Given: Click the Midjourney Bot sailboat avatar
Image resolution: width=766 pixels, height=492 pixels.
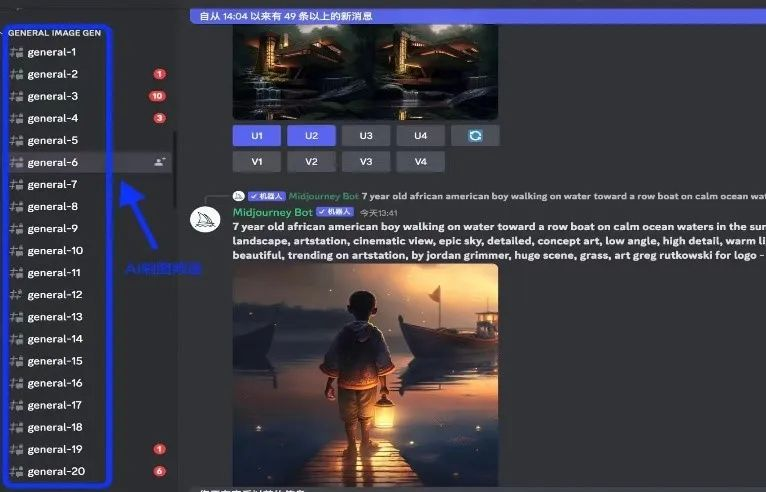Looking at the screenshot, I should coord(205,219).
